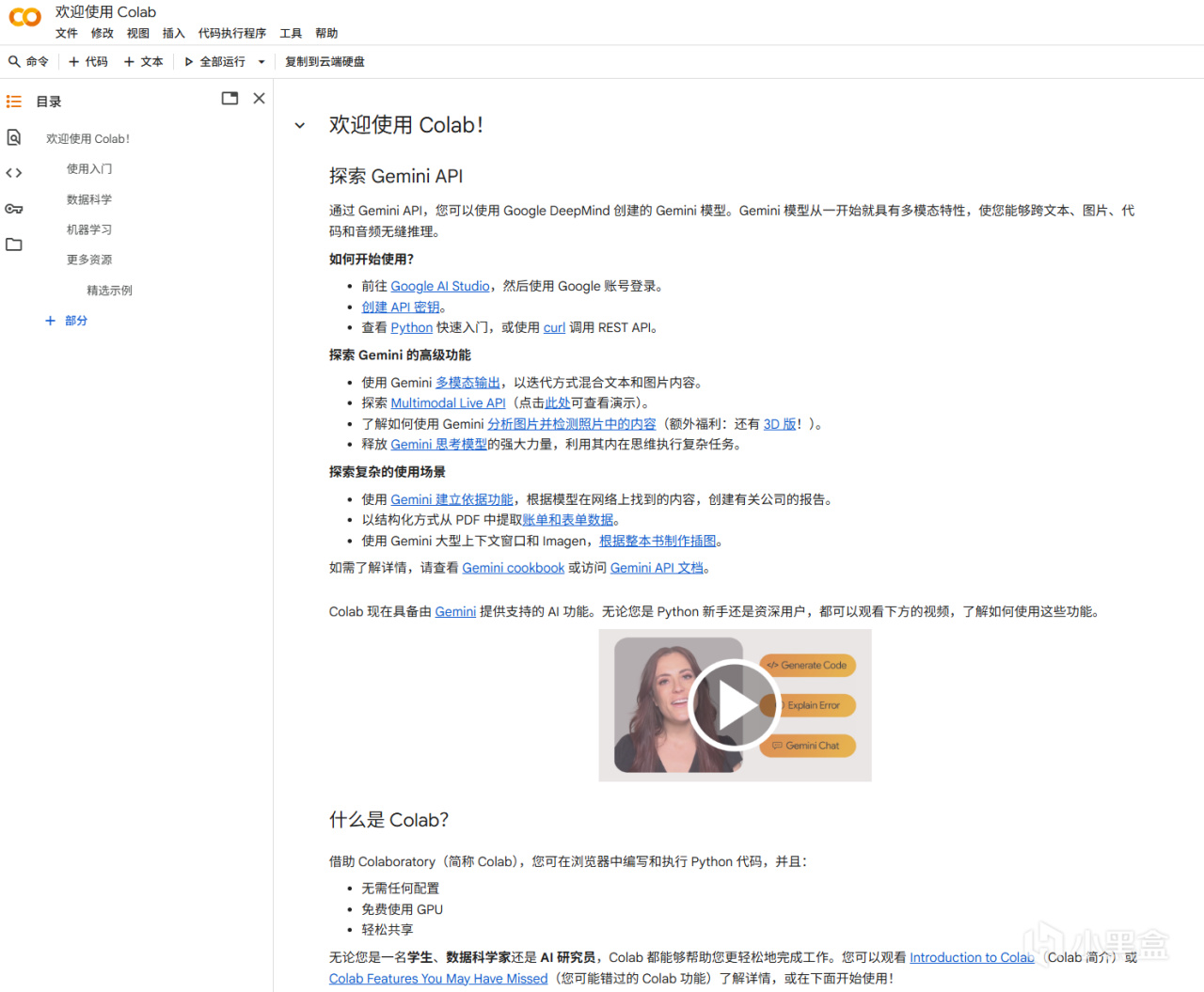Open the 帮助 menu
The image size is (1204, 992).
(326, 33)
